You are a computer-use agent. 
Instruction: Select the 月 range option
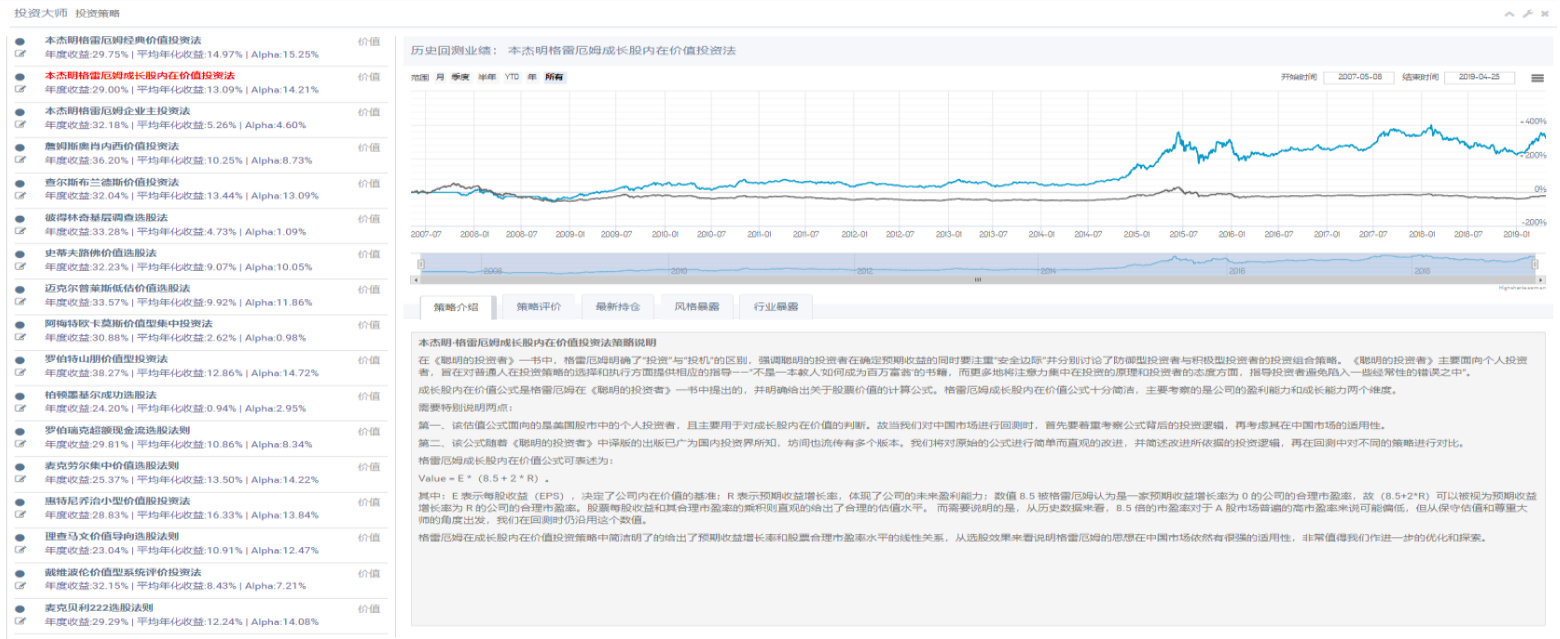440,77
